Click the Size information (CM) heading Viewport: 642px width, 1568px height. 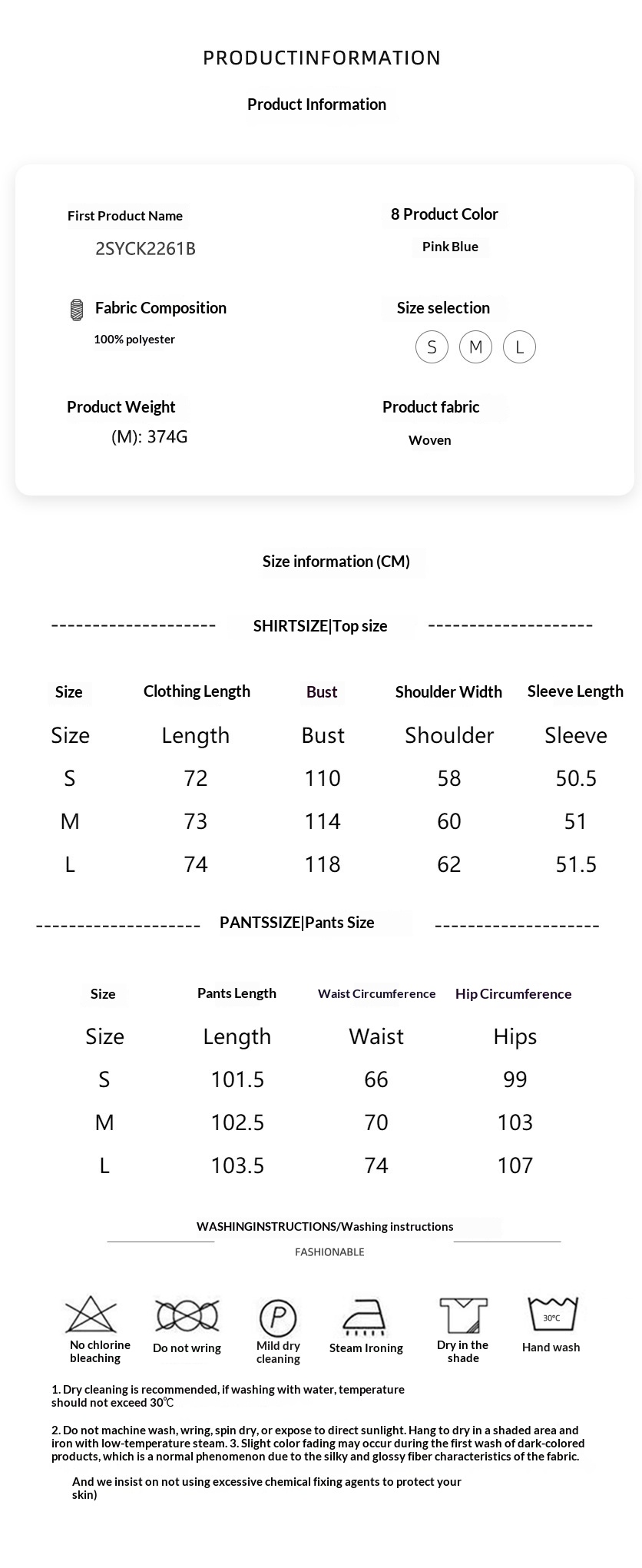(336, 562)
